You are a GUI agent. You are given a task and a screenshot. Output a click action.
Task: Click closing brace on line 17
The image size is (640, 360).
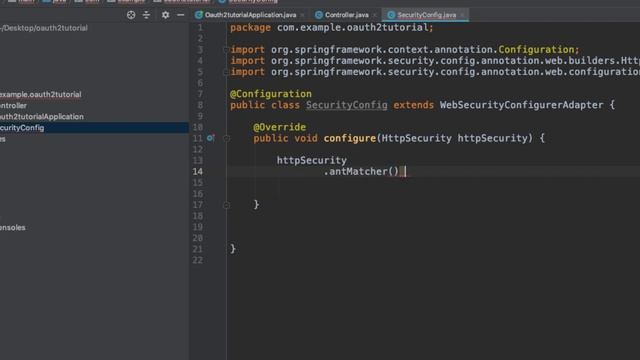point(256,204)
